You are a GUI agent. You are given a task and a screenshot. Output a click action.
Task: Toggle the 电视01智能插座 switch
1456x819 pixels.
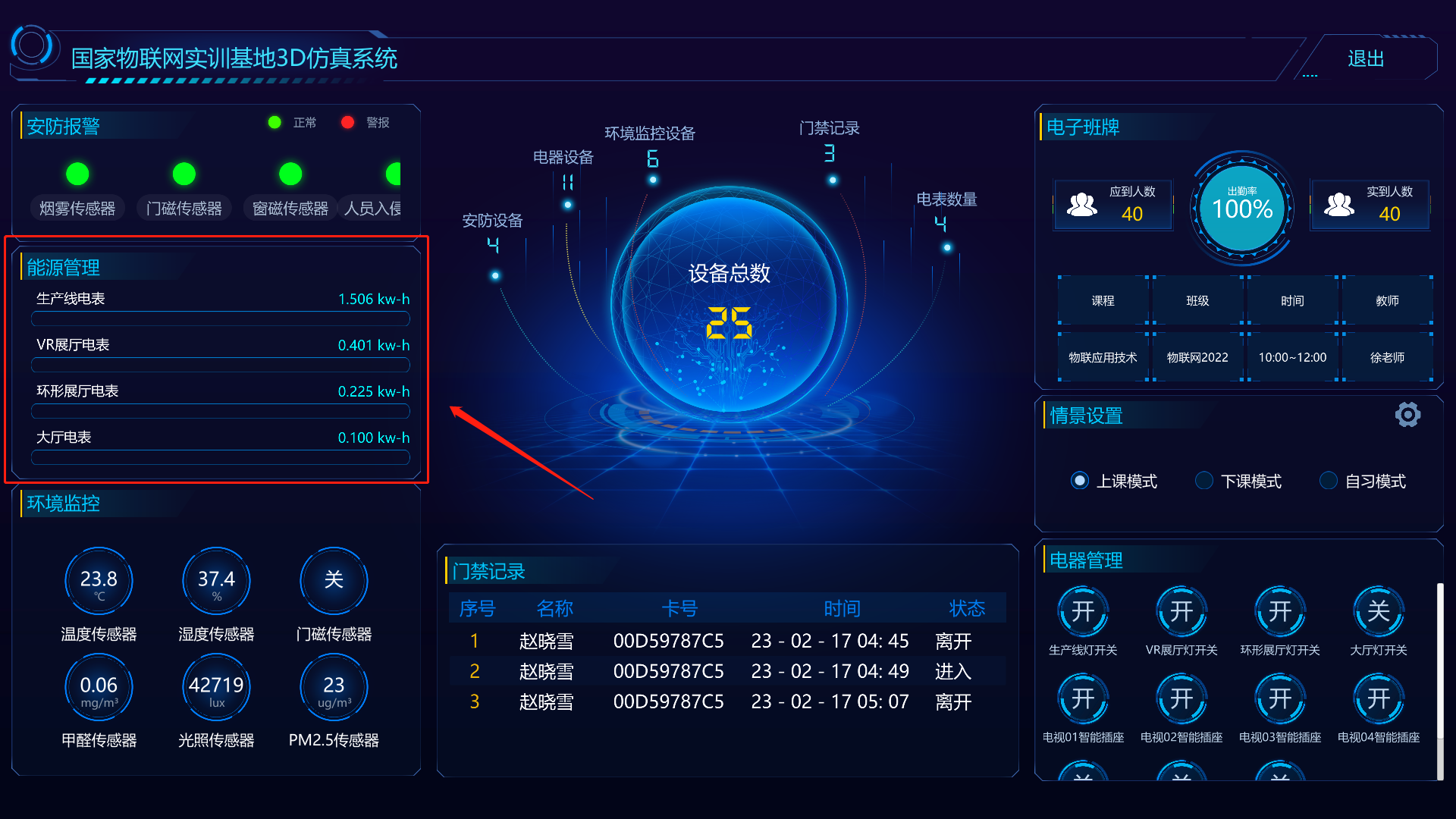pos(1083,698)
